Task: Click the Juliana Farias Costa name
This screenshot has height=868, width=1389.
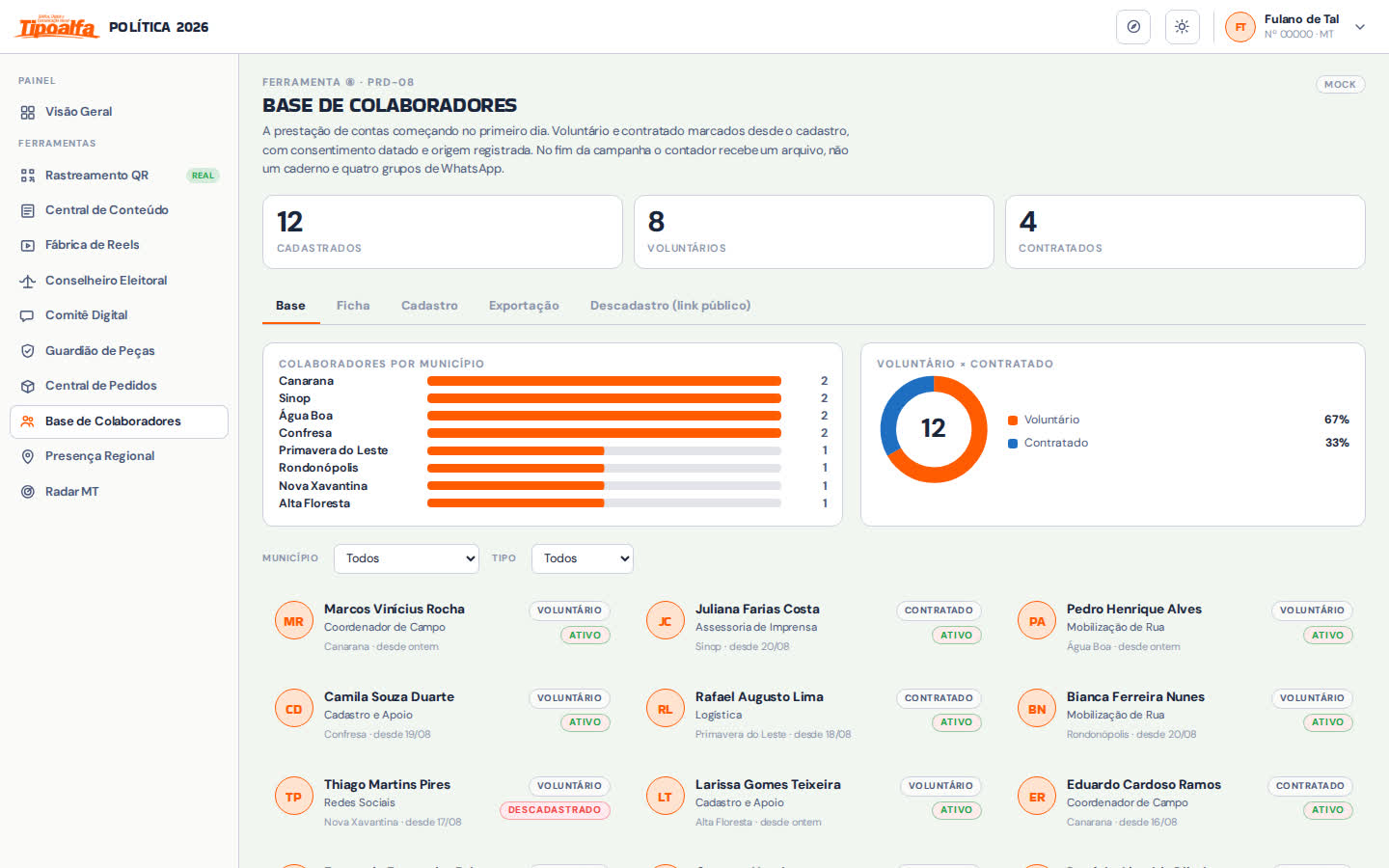Action: pos(757,610)
